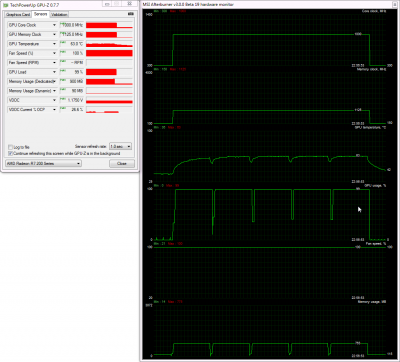Click the Memory clock graph in Afterburner
400x362 pixels.
270,97
